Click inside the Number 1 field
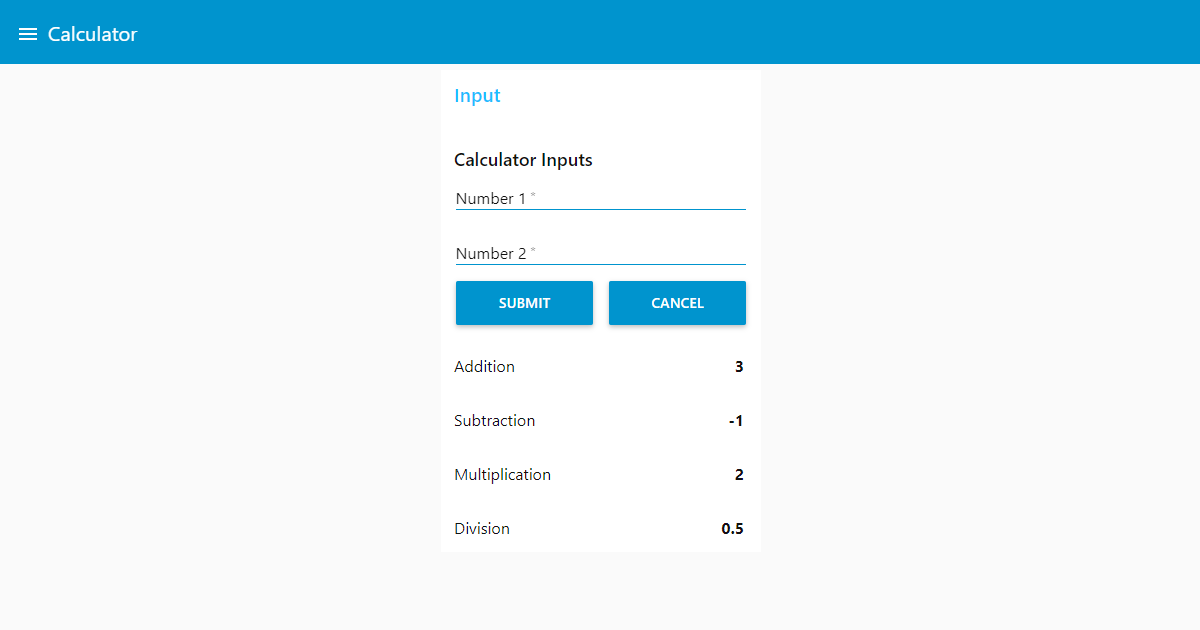1200x630 pixels. click(x=600, y=198)
